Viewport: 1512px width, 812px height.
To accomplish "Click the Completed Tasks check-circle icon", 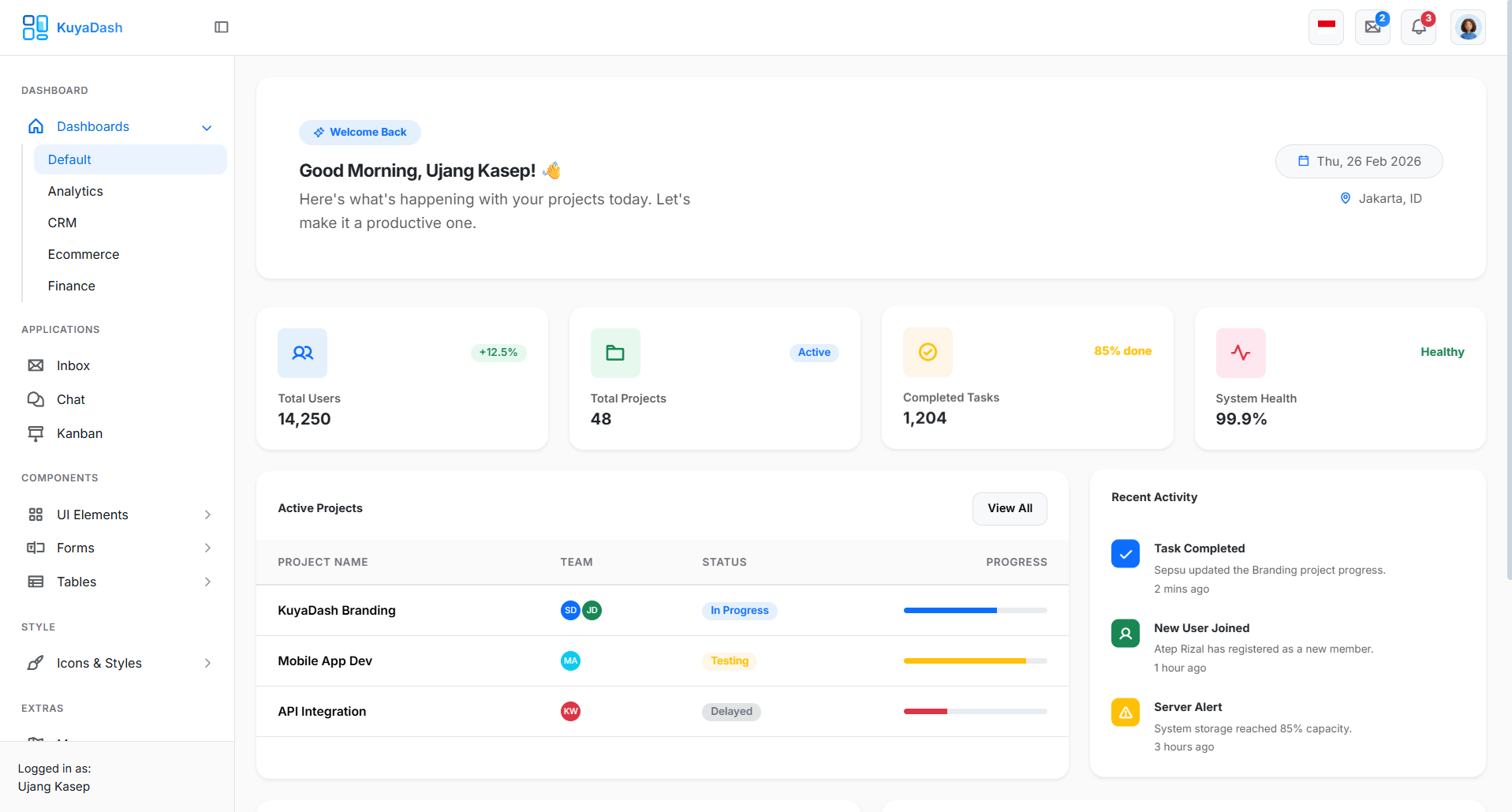I will click(928, 352).
